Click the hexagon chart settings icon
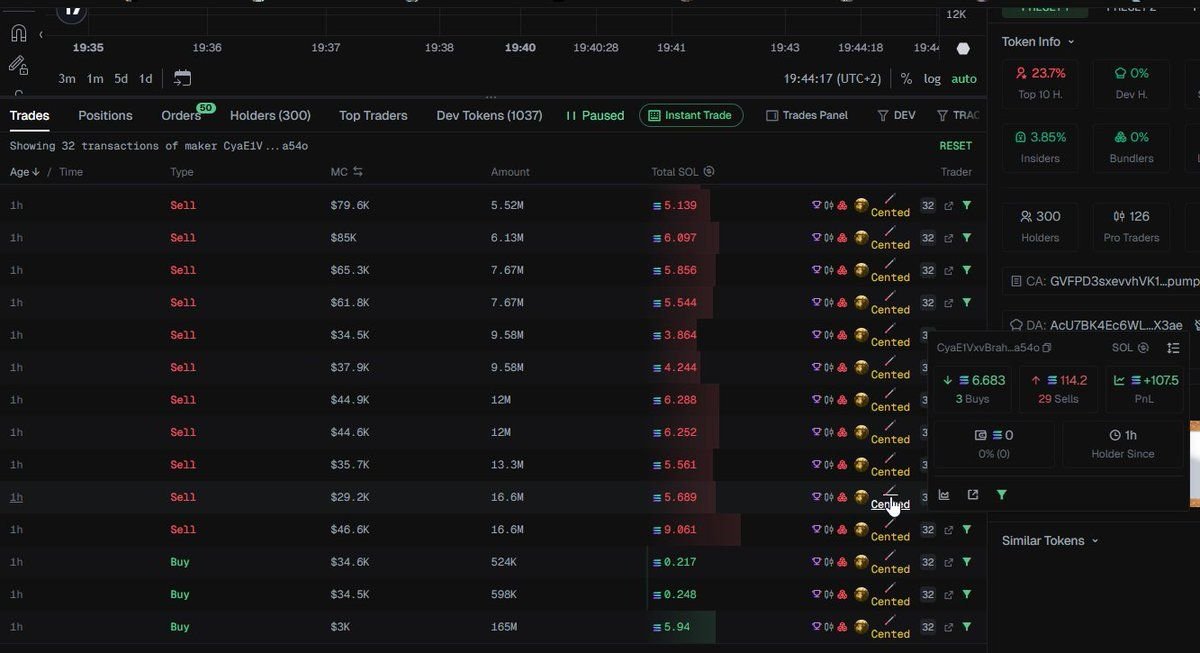The height and width of the screenshot is (653, 1200). pyautogui.click(x=963, y=48)
